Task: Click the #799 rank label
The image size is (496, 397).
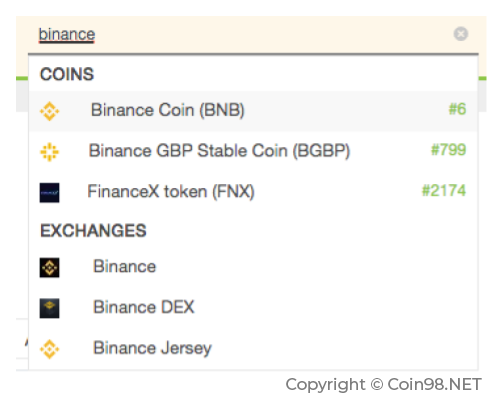Action: click(449, 150)
